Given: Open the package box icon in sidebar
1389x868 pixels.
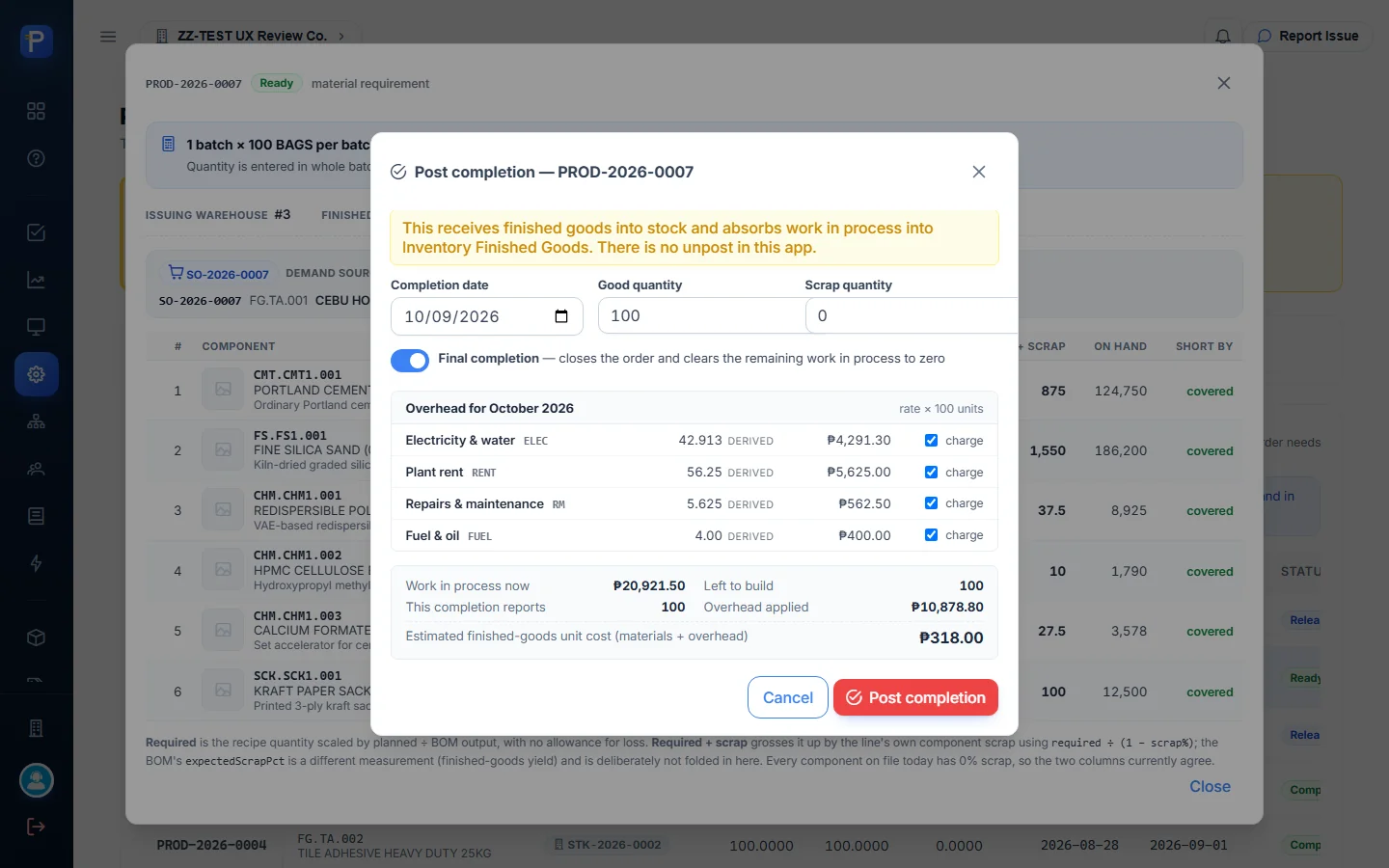Looking at the screenshot, I should (x=36, y=637).
